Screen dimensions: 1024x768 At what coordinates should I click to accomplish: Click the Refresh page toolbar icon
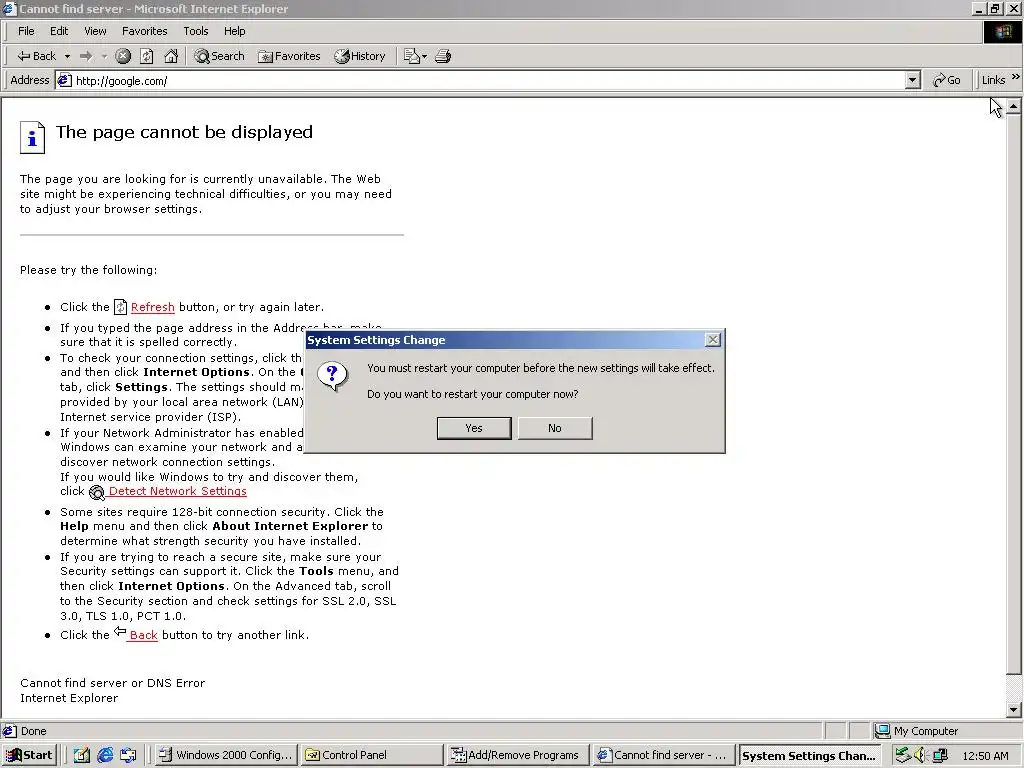[x=147, y=56]
